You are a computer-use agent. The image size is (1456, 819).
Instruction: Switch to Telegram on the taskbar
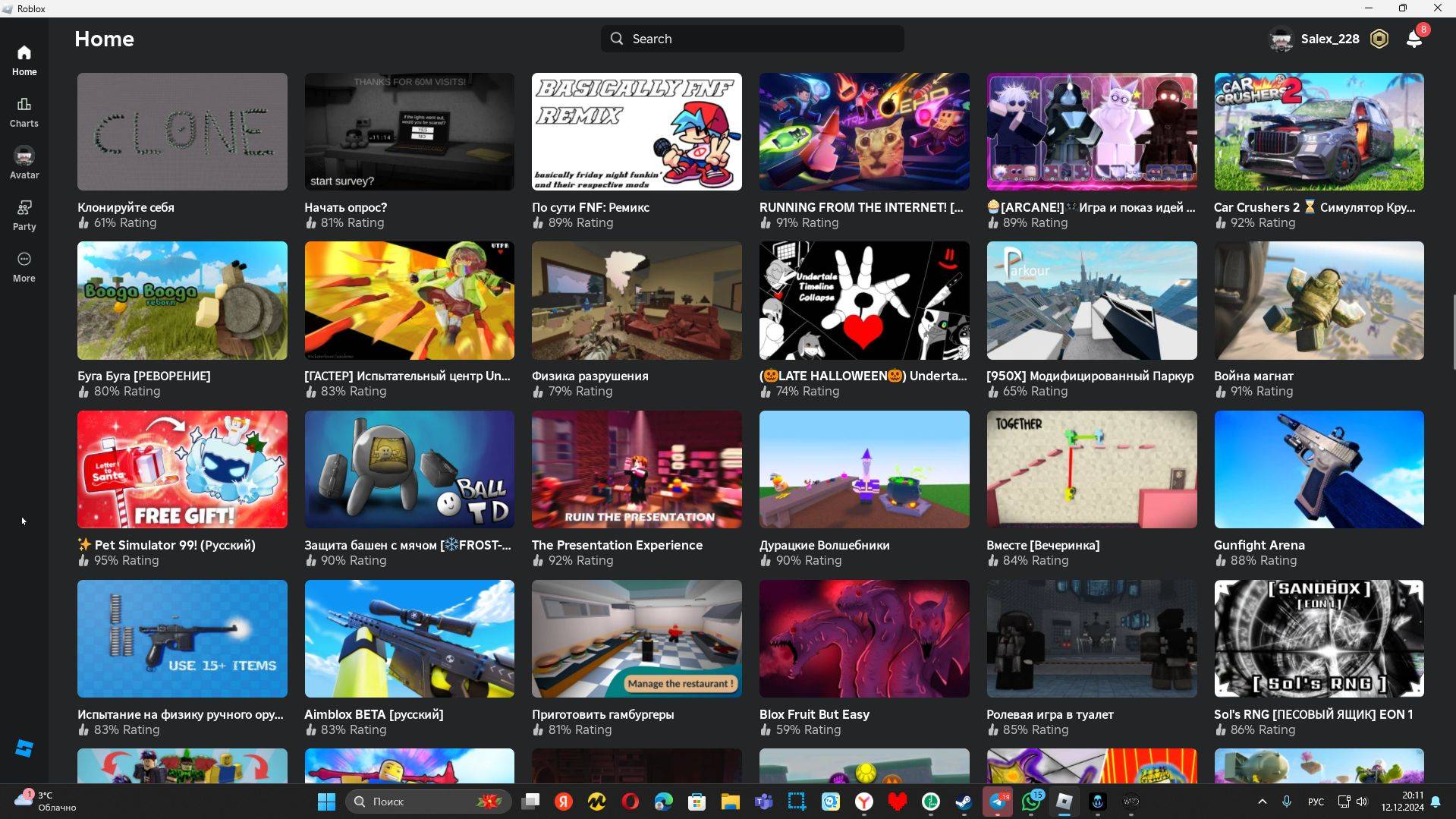click(998, 802)
